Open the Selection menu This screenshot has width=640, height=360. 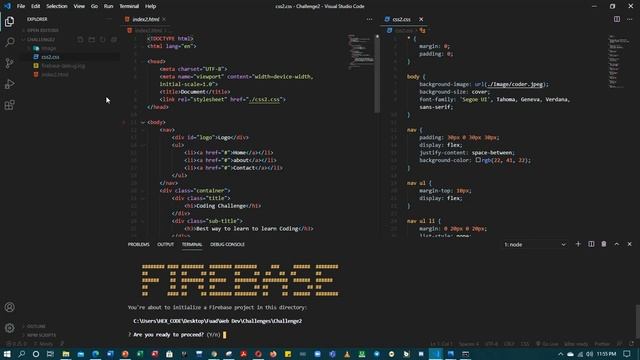click(x=57, y=6)
